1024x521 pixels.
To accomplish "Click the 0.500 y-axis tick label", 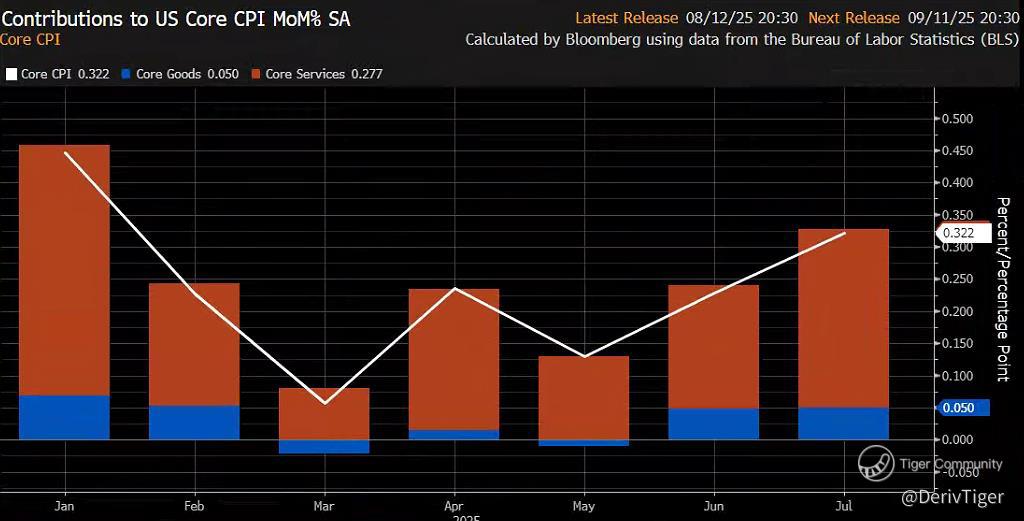I will pos(958,119).
